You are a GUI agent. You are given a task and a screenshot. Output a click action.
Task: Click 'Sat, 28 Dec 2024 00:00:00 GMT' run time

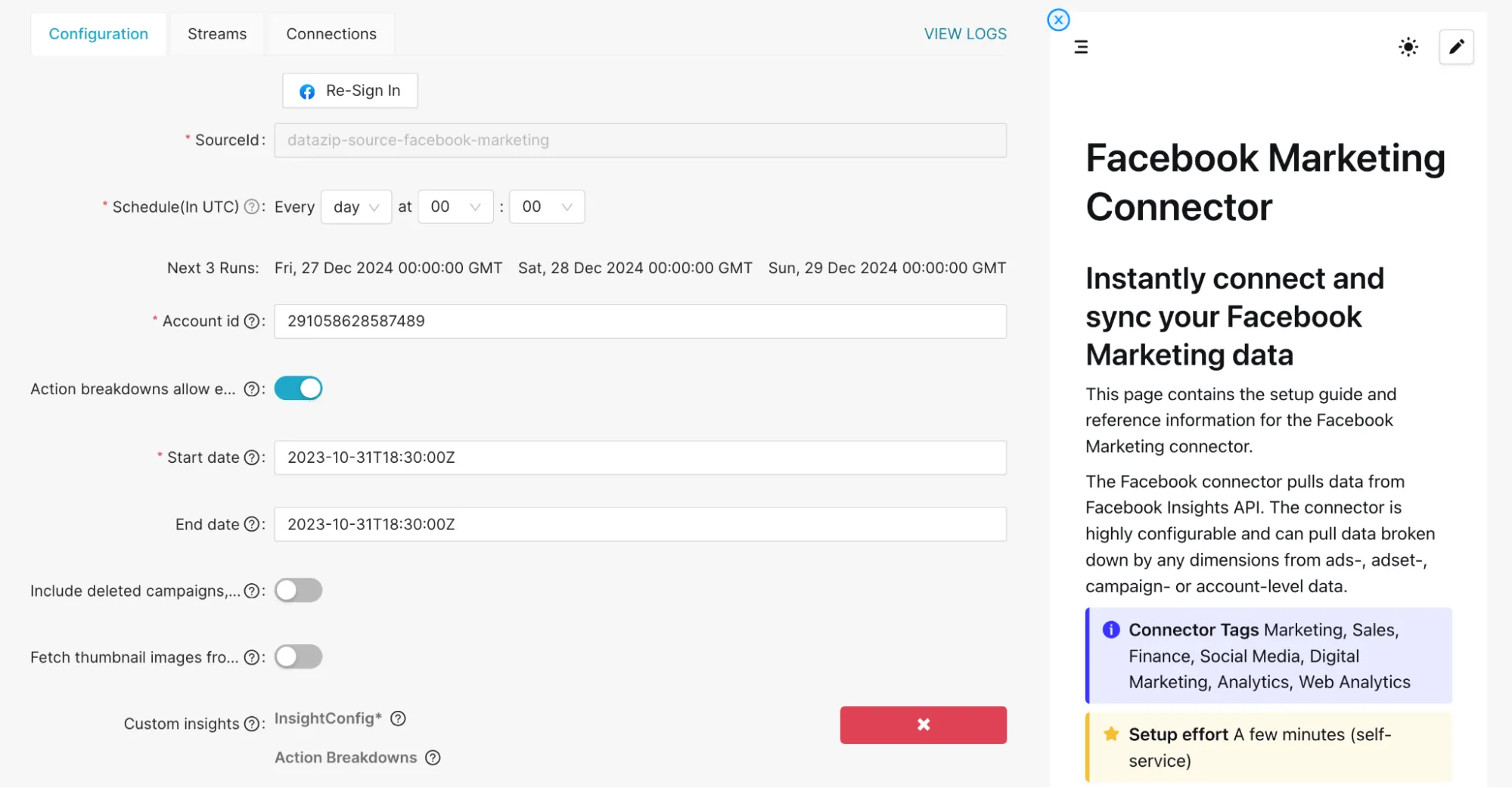(635, 268)
